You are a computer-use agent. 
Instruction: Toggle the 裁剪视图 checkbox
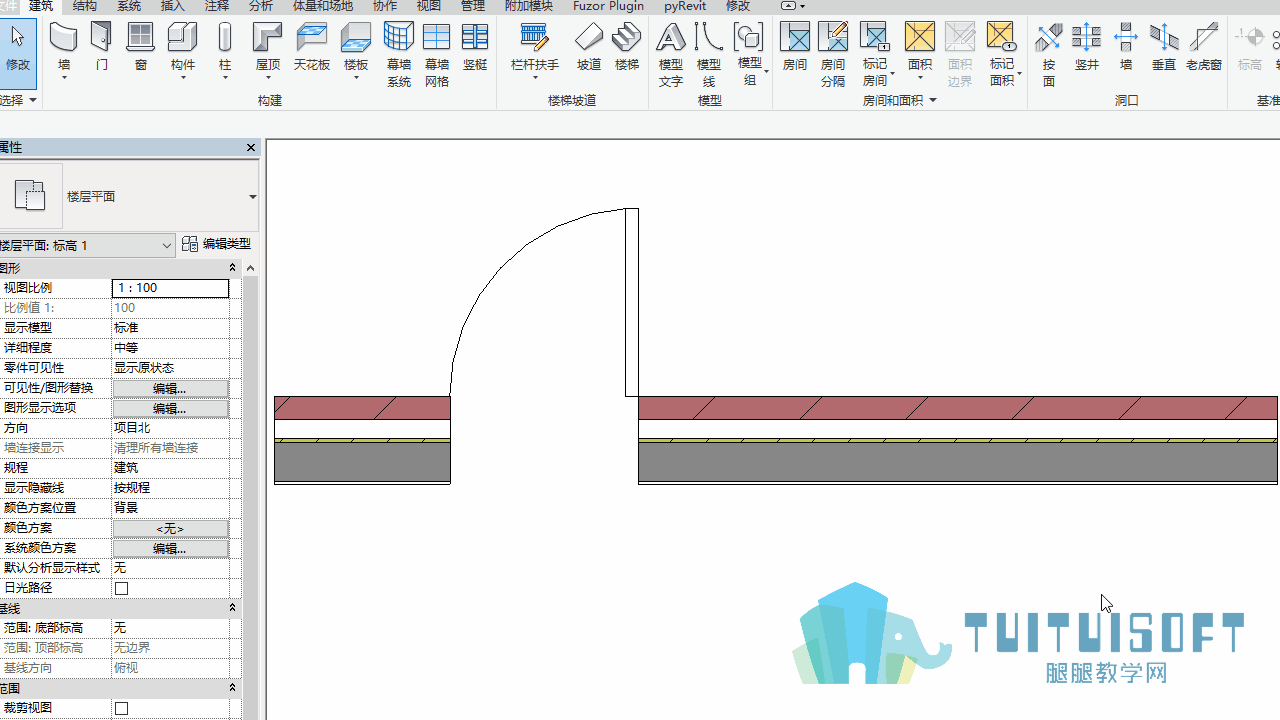click(x=121, y=708)
